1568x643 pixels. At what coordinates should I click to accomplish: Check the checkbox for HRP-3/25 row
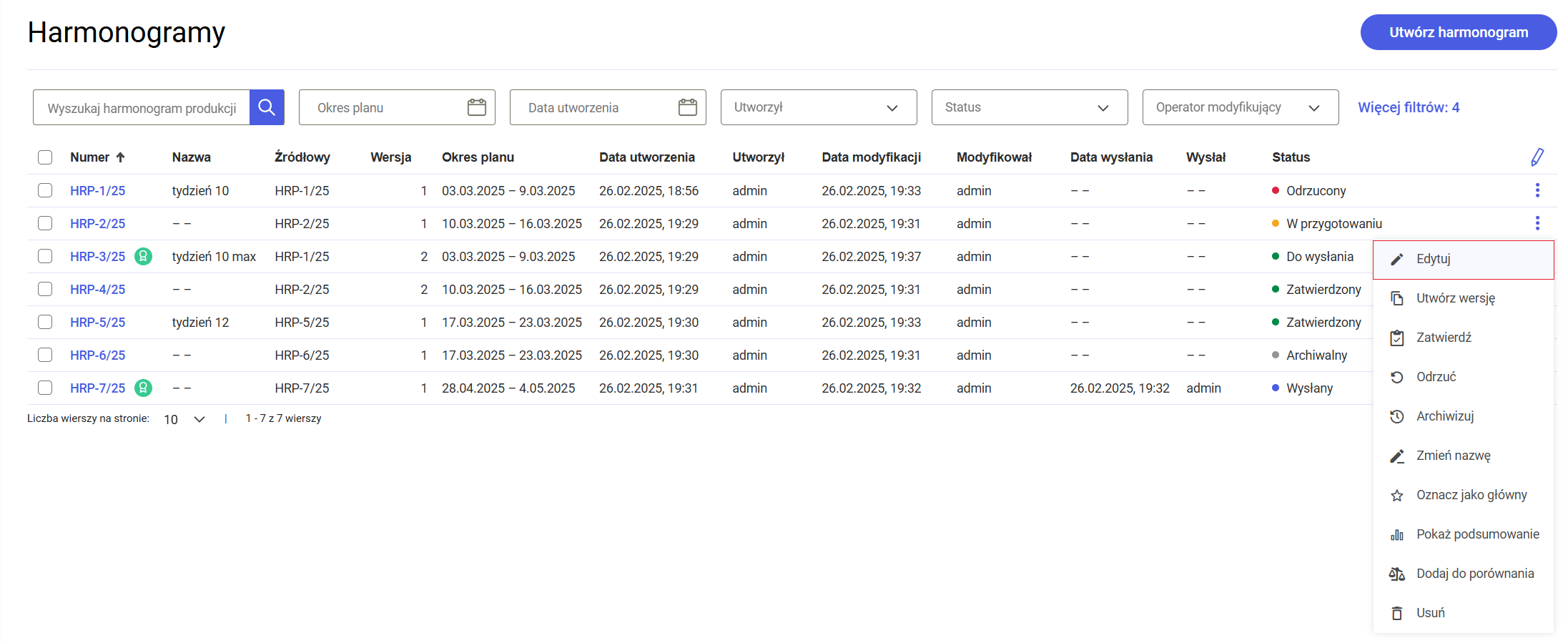[x=45, y=256]
